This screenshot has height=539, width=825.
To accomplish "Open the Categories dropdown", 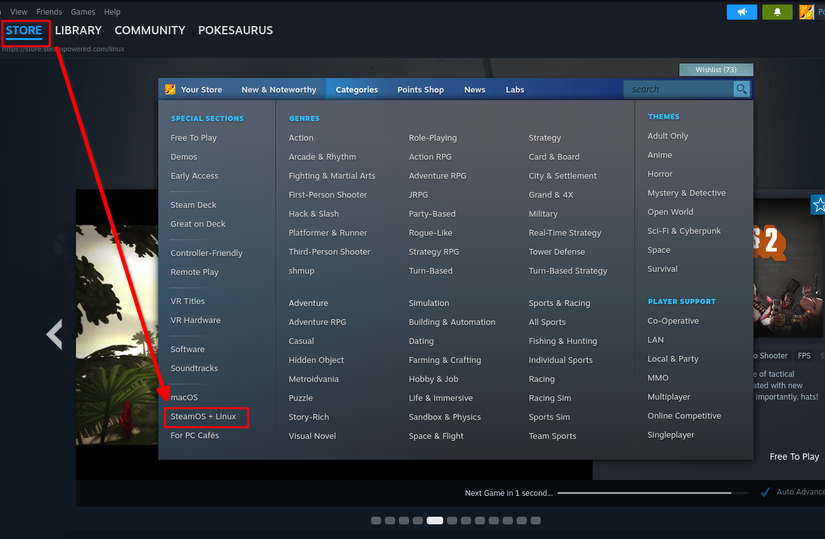I will click(357, 89).
